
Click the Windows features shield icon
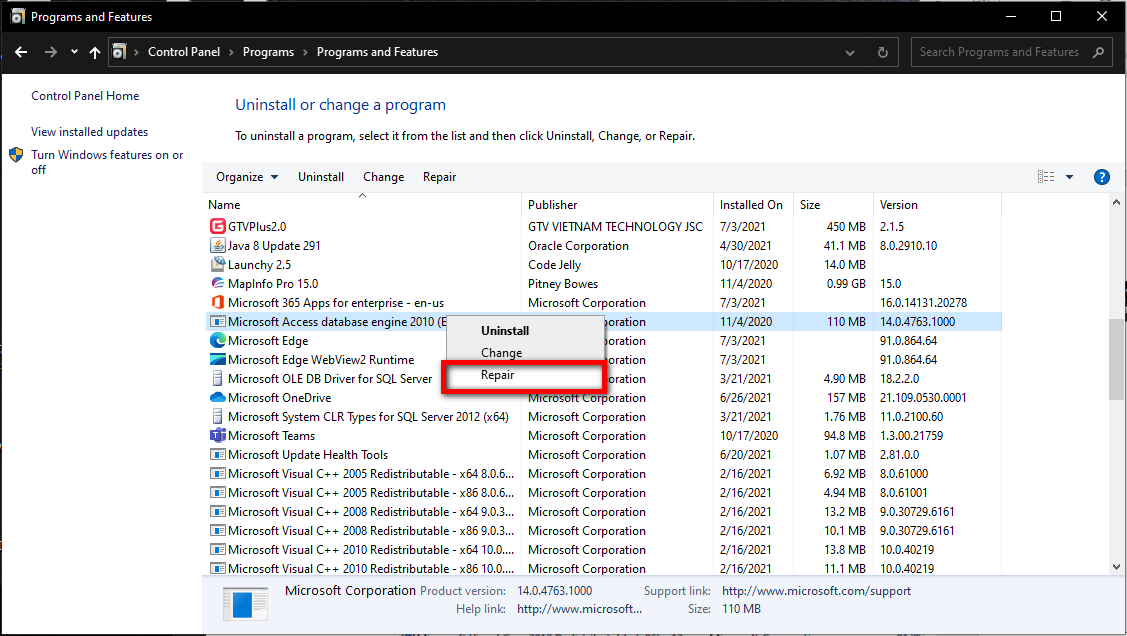16,155
